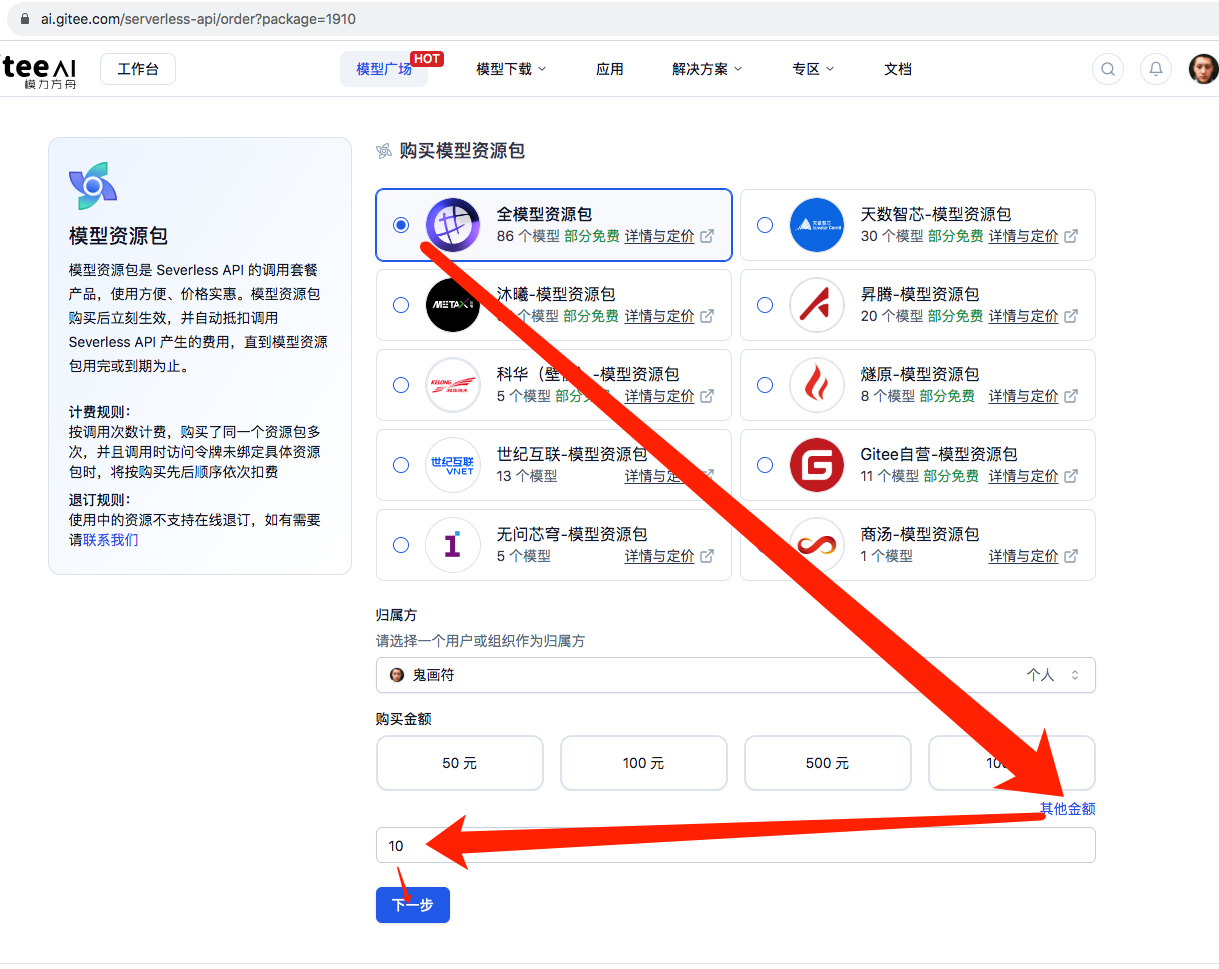Open external link icon for 全模型资源包
The image size is (1219, 969).
[707, 236]
